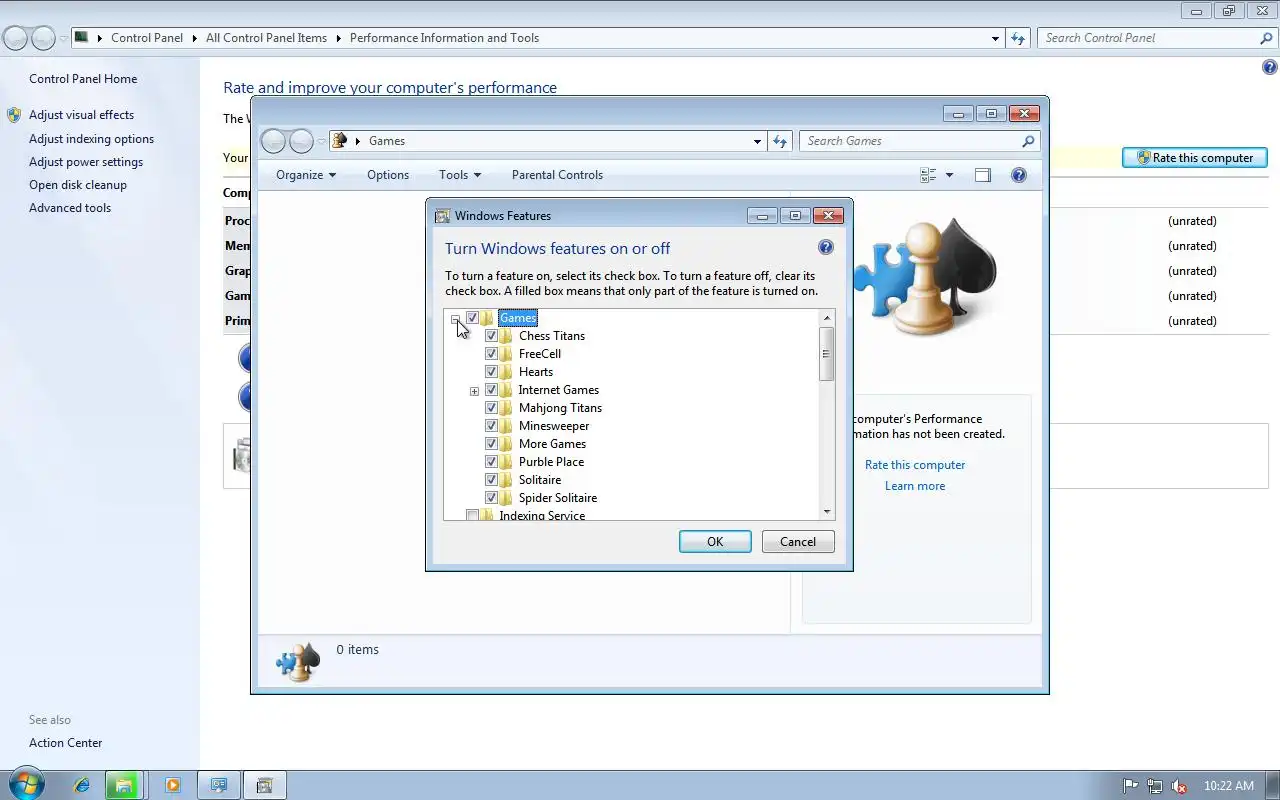The width and height of the screenshot is (1280, 800).
Task: Click the Back button in Games window
Action: [x=273, y=141]
